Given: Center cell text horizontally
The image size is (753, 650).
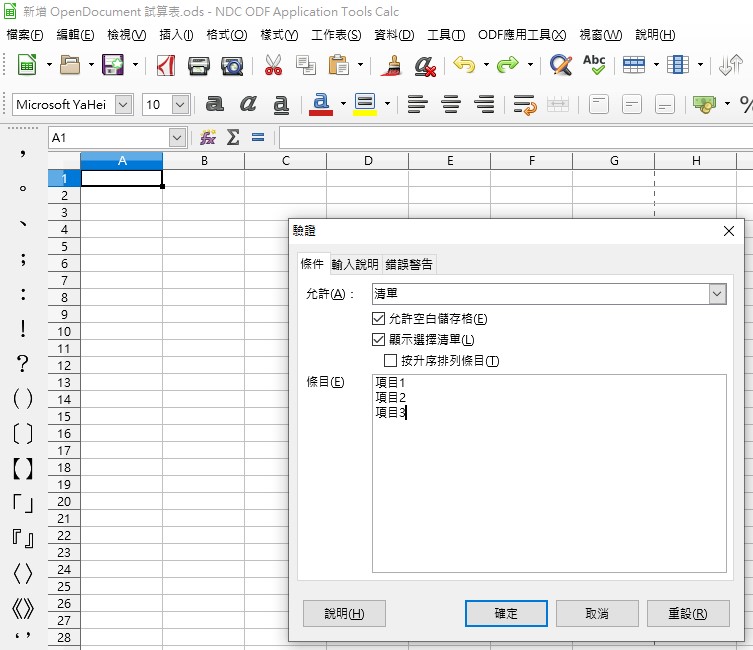Looking at the screenshot, I should click(451, 104).
